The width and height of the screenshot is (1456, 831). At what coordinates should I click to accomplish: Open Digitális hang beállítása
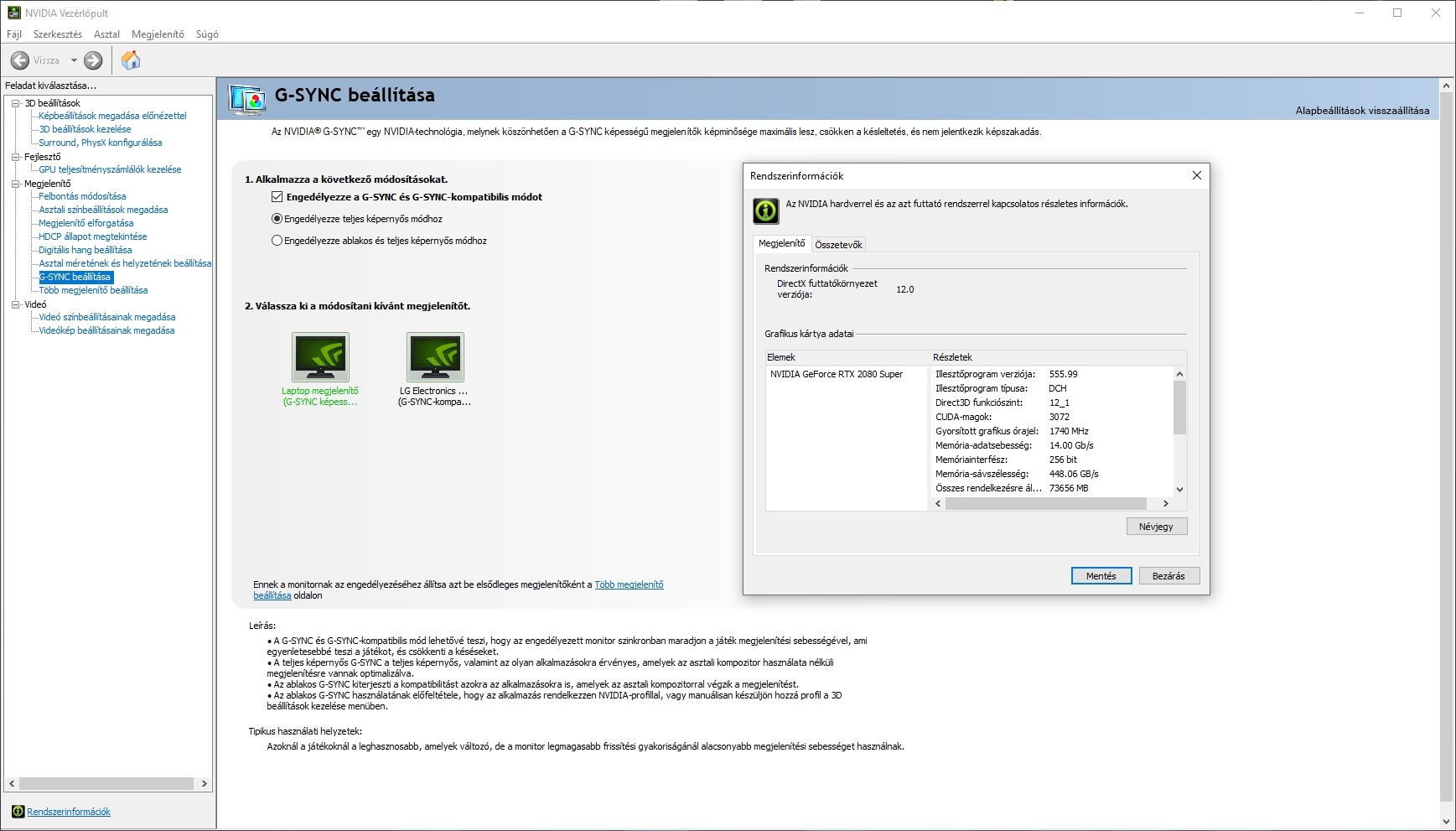(85, 250)
